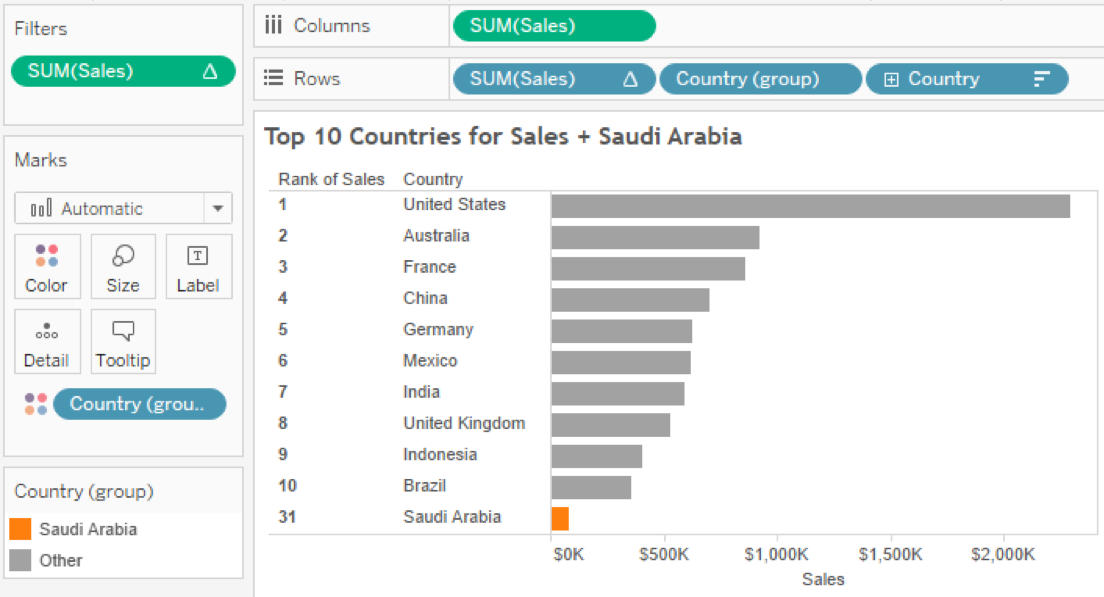Select the SUM(Sales) pill on the Columns shelf

click(x=553, y=25)
